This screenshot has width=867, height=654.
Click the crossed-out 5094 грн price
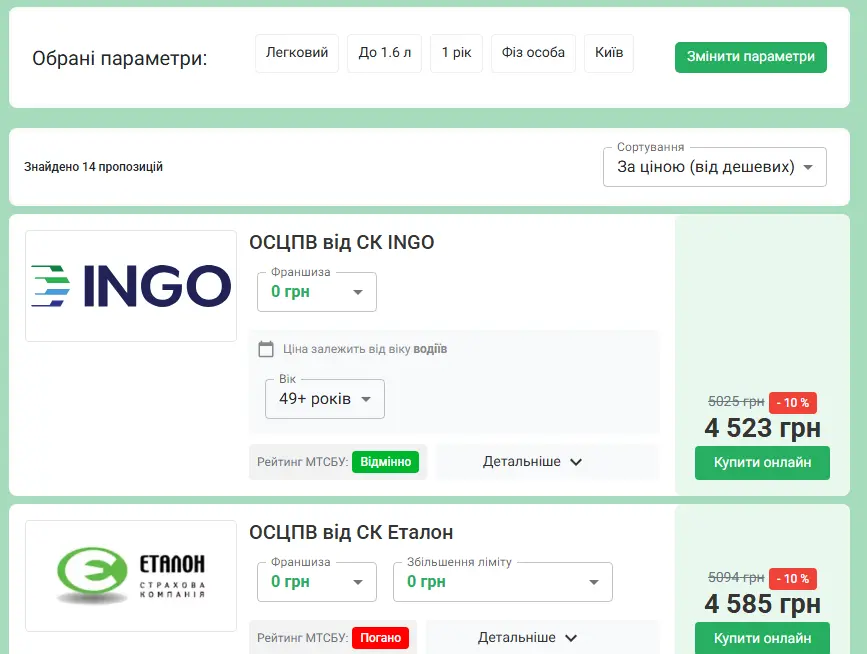736,578
